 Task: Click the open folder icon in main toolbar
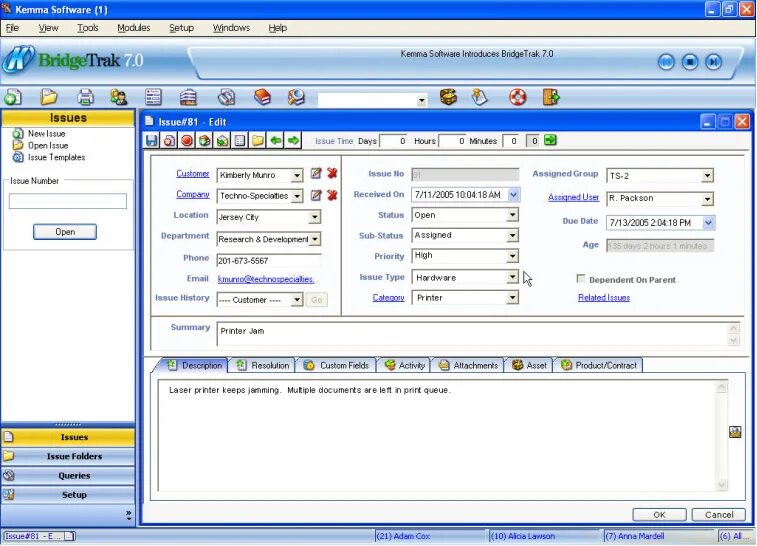tap(48, 98)
